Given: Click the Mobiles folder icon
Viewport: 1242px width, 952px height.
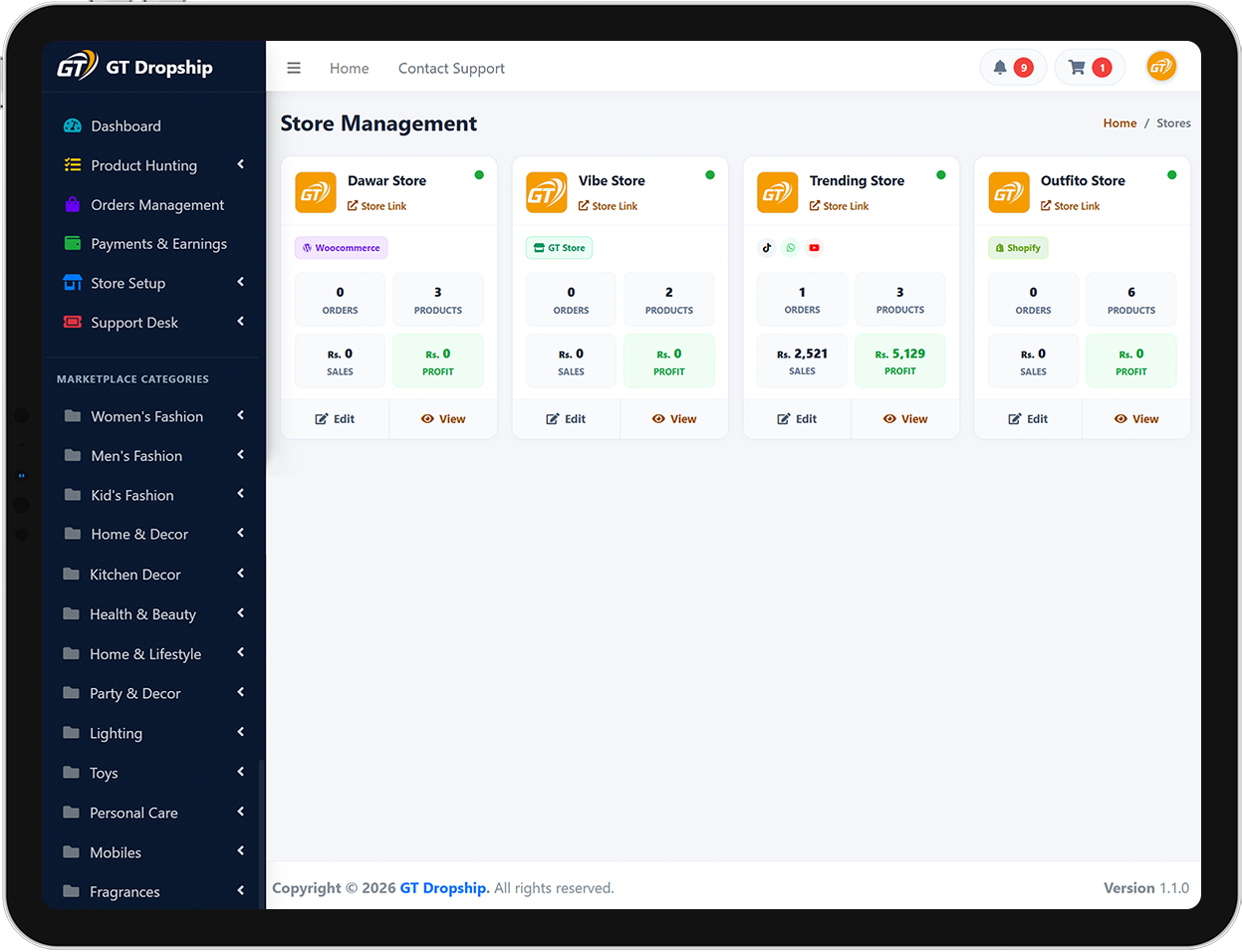Looking at the screenshot, I should click(72, 852).
